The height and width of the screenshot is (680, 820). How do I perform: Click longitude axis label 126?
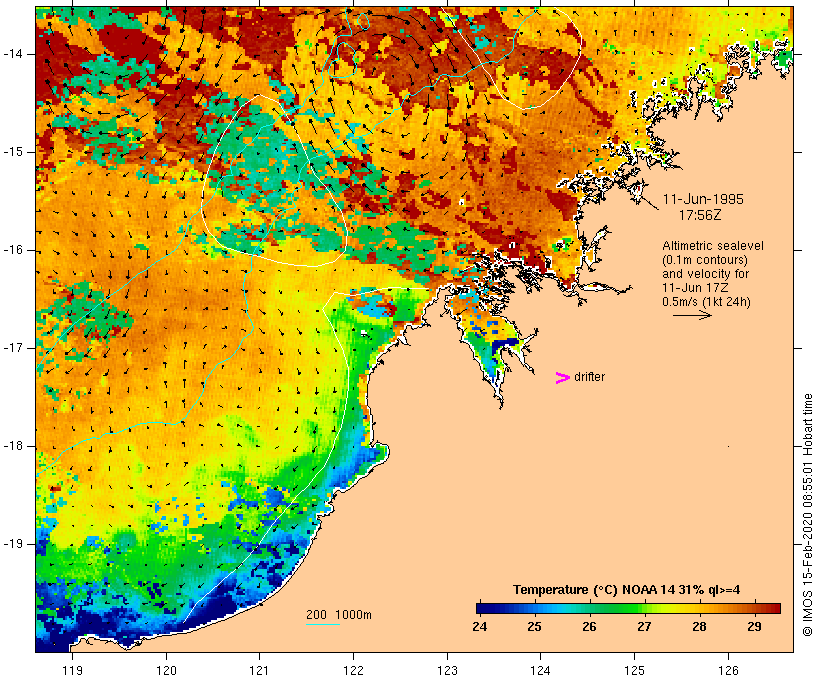coord(728,670)
